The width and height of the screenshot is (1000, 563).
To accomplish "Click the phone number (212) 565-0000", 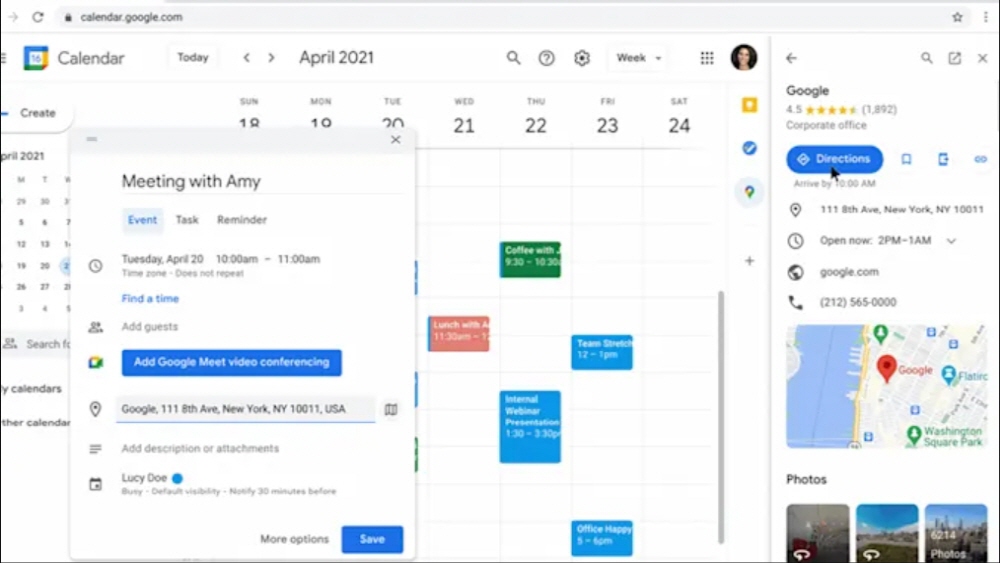I will pos(858,302).
